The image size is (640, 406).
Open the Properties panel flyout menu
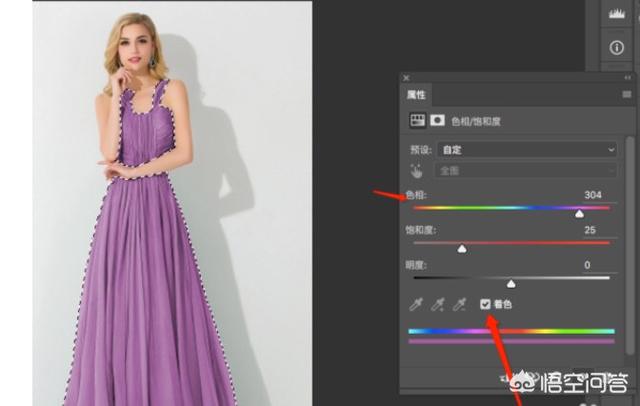[x=625, y=95]
